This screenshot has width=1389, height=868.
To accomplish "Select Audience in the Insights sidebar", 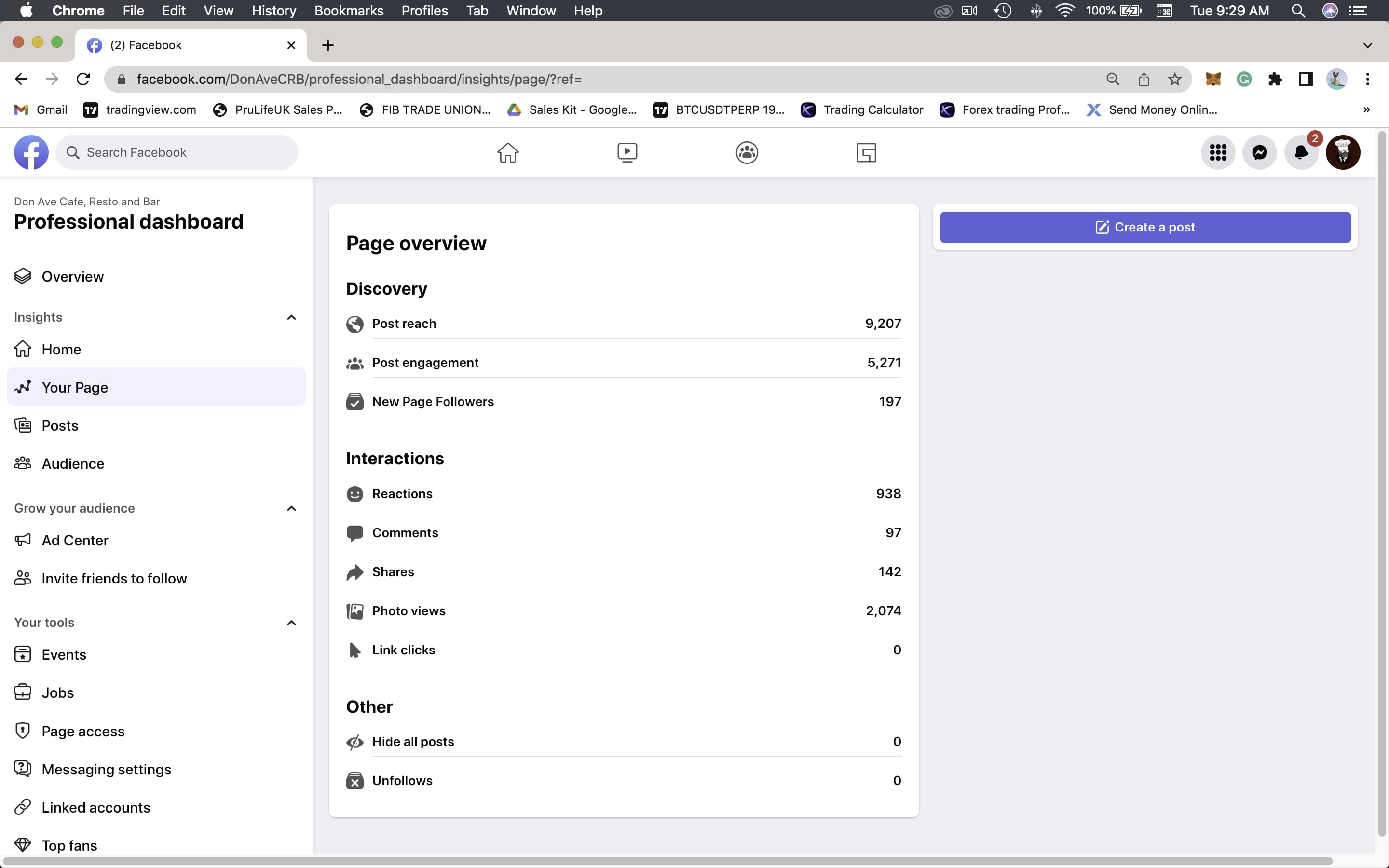I will tap(73, 464).
